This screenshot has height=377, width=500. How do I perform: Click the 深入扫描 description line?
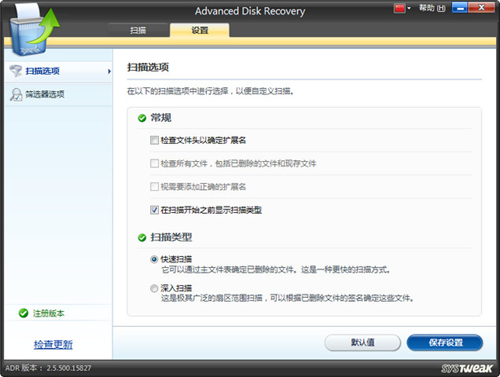287,298
